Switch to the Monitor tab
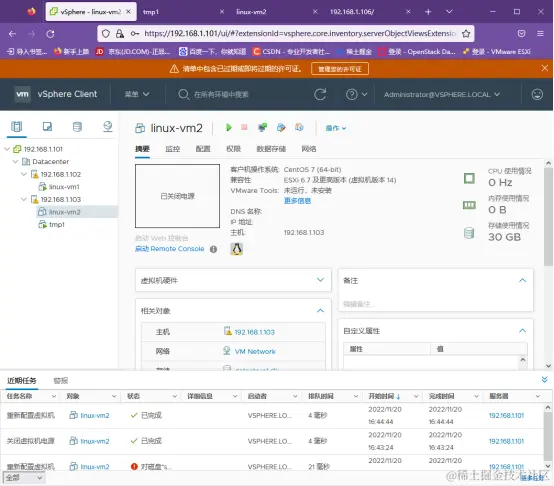 coord(173,149)
